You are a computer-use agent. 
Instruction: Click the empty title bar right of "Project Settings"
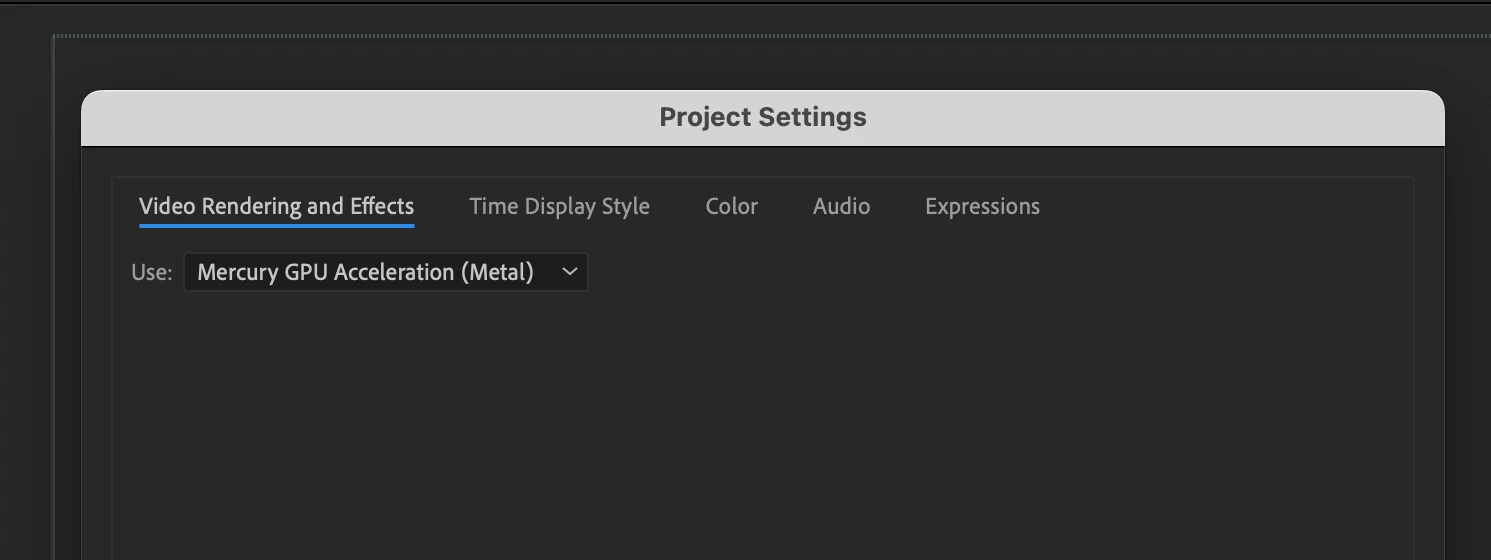pyautogui.click(x=1150, y=118)
